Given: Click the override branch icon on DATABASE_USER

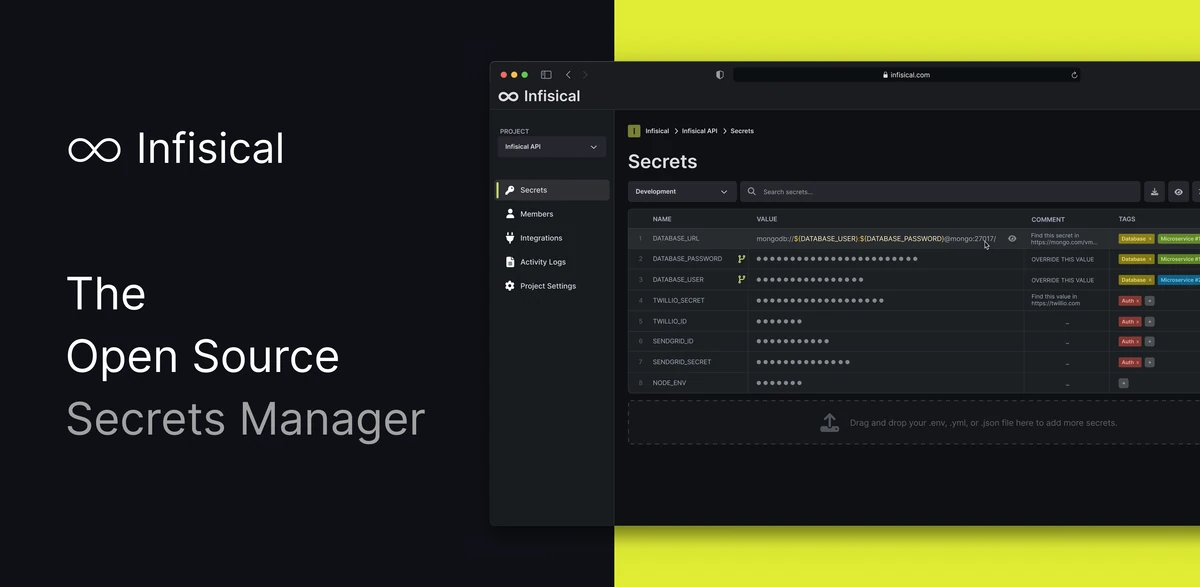Looking at the screenshot, I should tap(742, 280).
